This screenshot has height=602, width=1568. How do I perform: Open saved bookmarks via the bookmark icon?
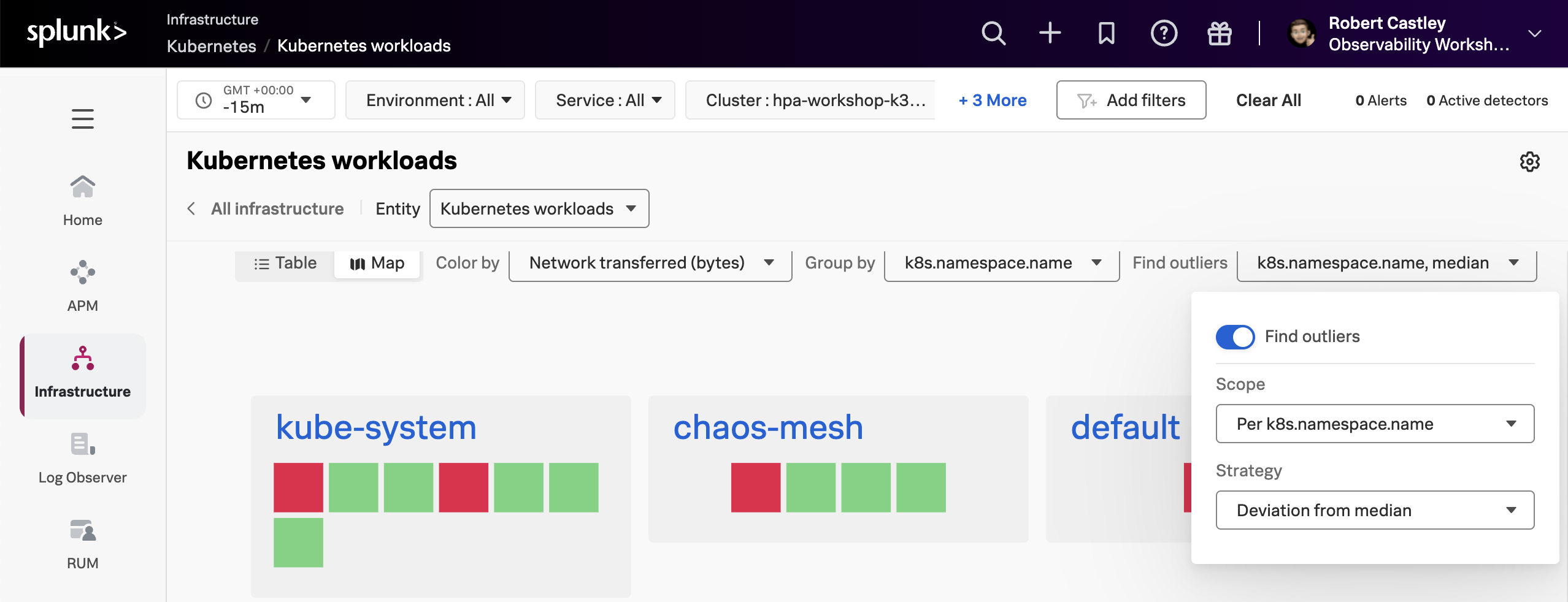coord(1105,33)
